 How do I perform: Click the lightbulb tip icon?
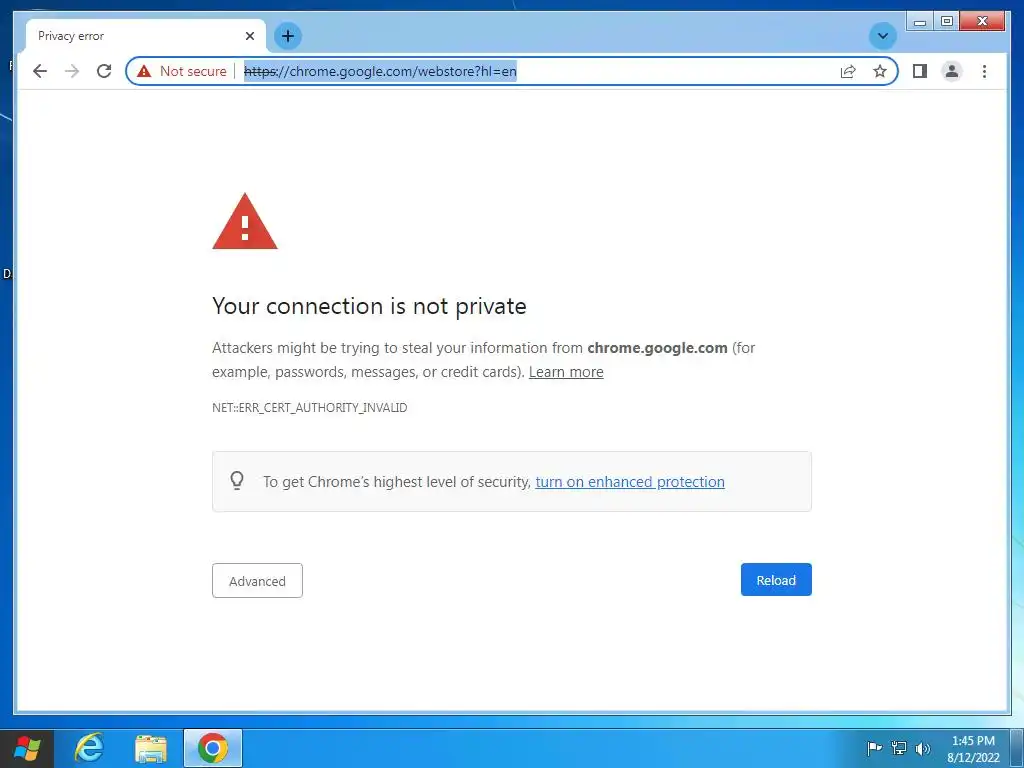(x=237, y=481)
